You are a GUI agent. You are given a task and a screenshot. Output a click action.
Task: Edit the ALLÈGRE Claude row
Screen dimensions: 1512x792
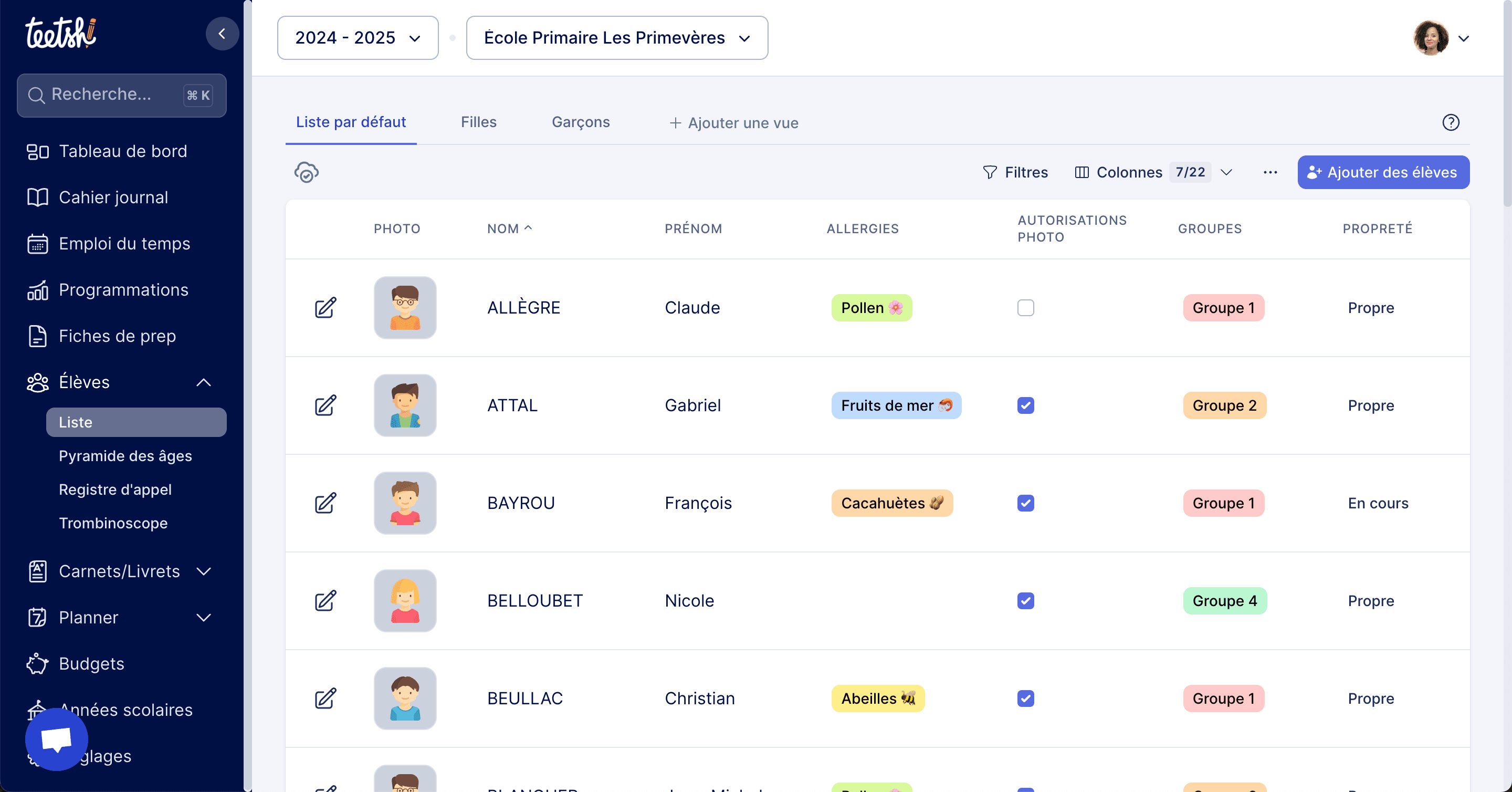[x=325, y=308]
